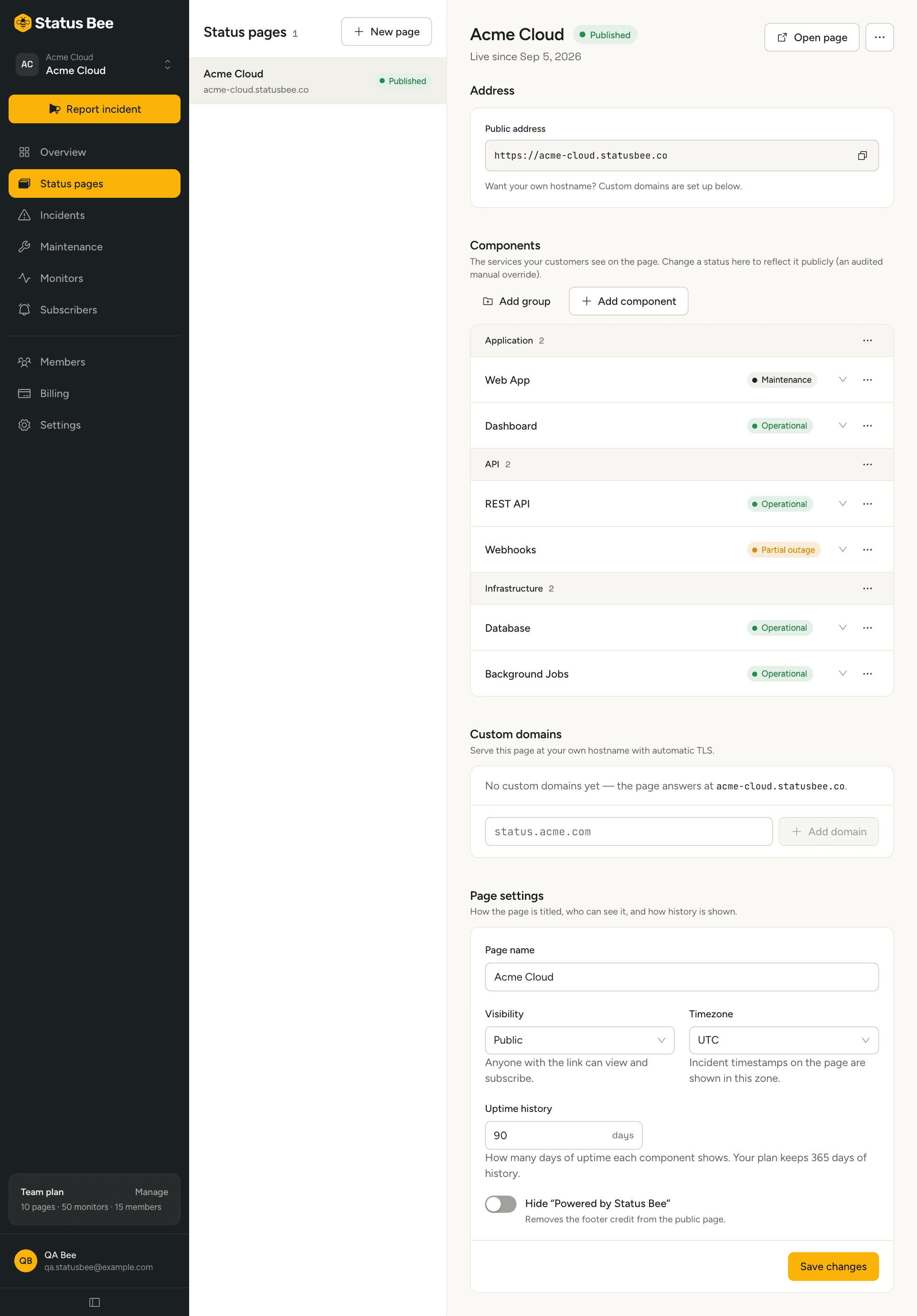The width and height of the screenshot is (917, 1316).
Task: Click Add component button
Action: point(629,301)
